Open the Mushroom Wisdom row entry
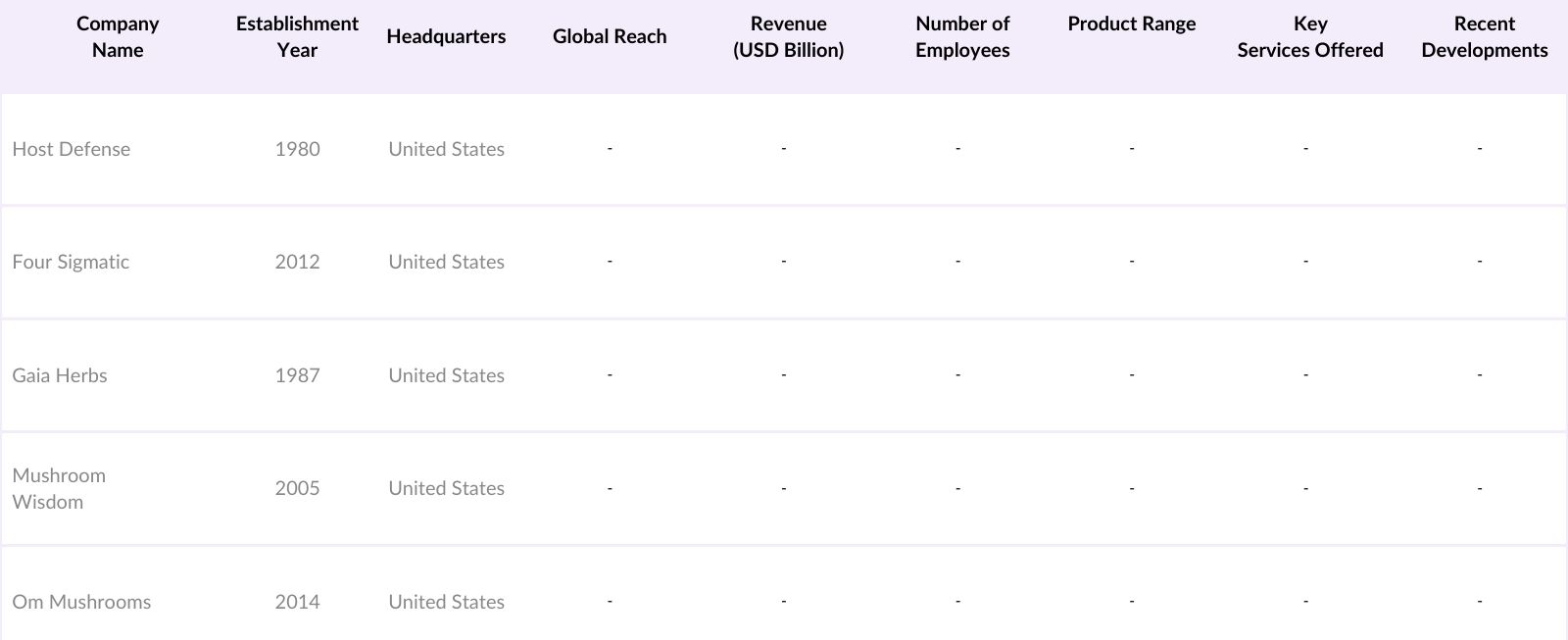1568x640 pixels. click(x=59, y=488)
